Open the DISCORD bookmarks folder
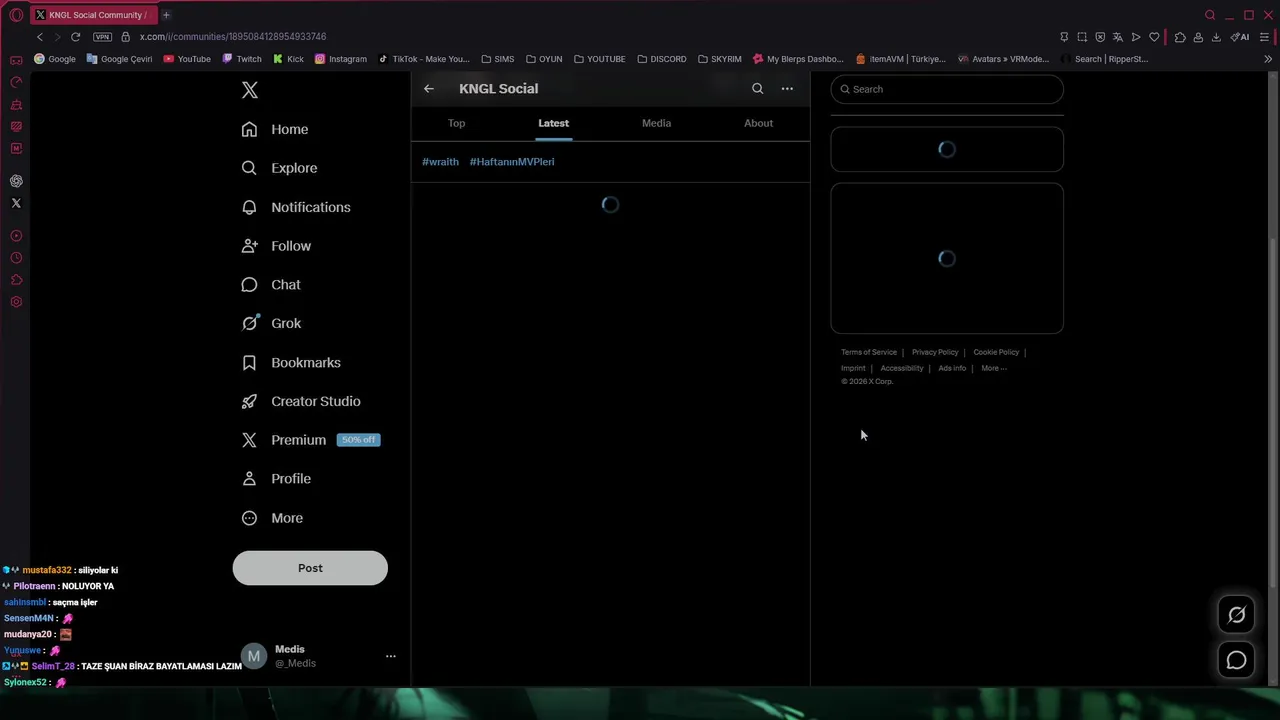The width and height of the screenshot is (1280, 720). click(x=662, y=59)
